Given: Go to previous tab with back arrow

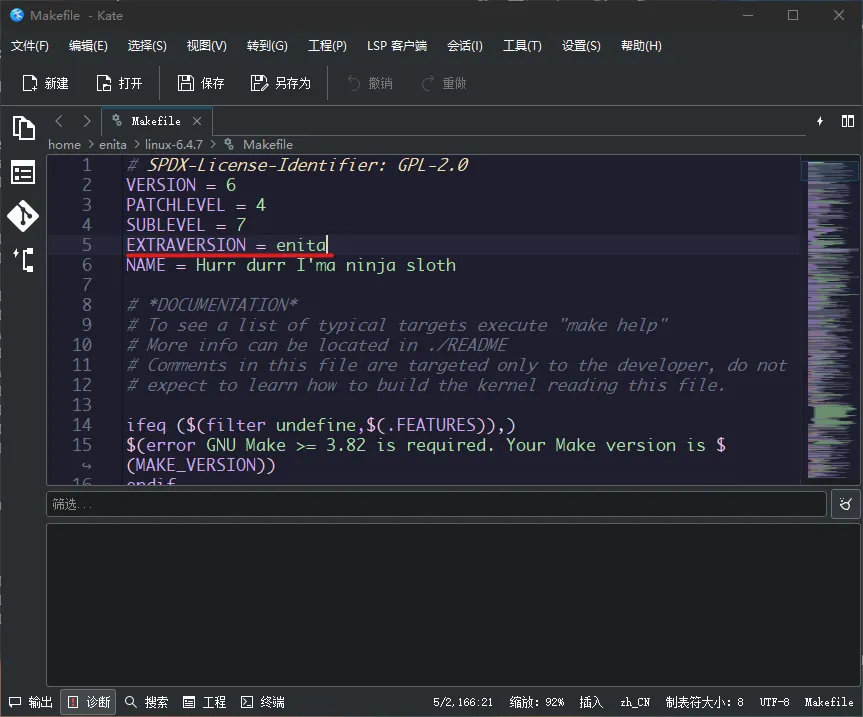Looking at the screenshot, I should click(x=59, y=121).
